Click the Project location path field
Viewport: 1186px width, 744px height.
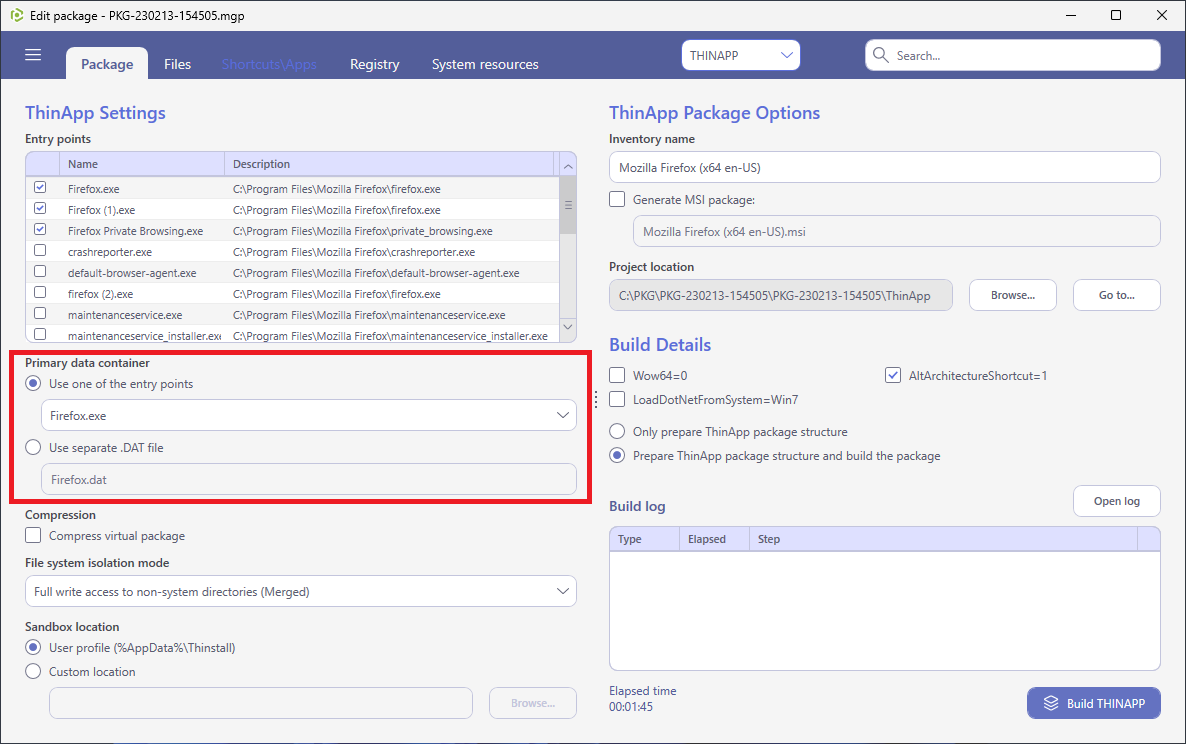click(781, 295)
